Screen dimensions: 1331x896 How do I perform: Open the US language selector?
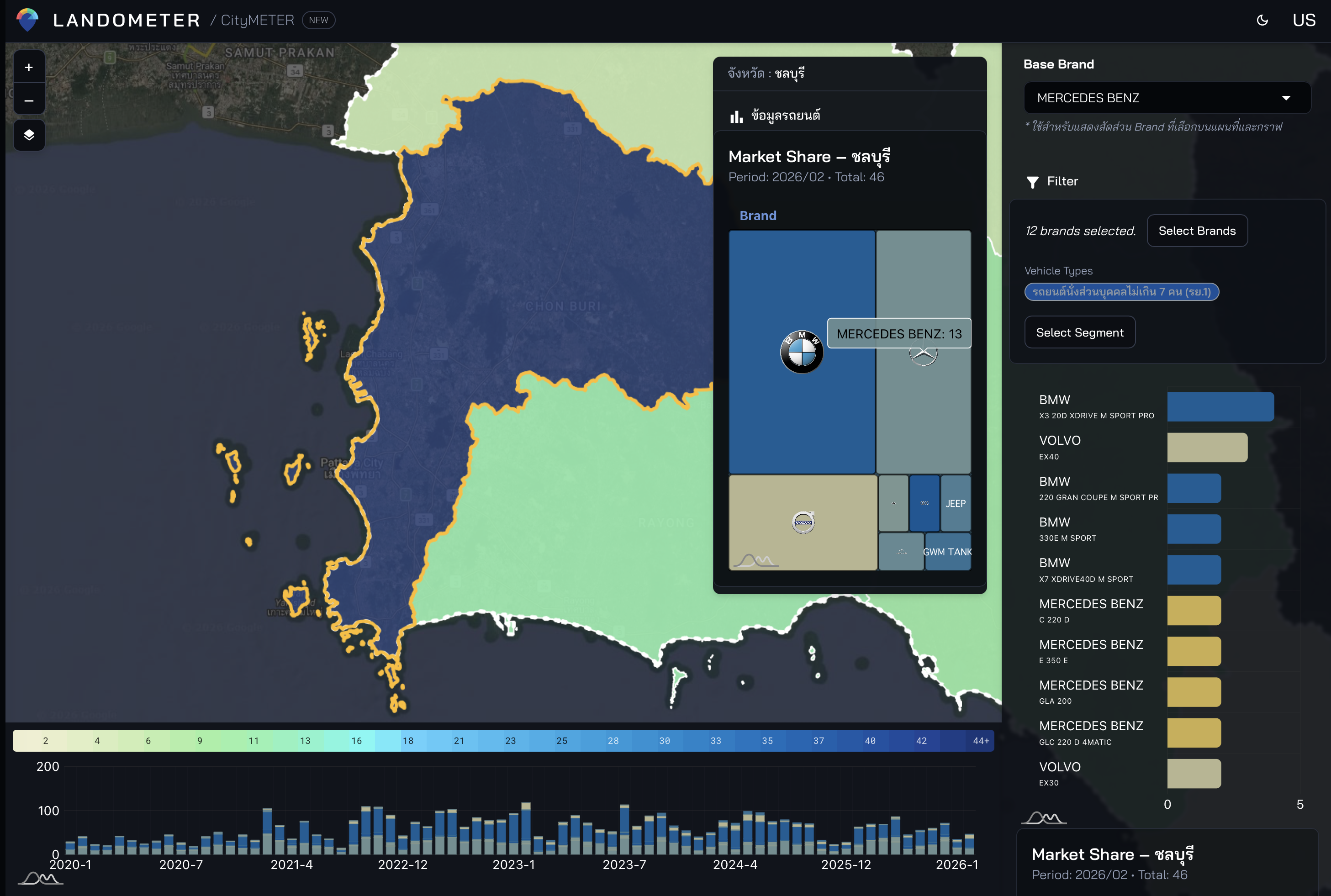click(x=1304, y=20)
